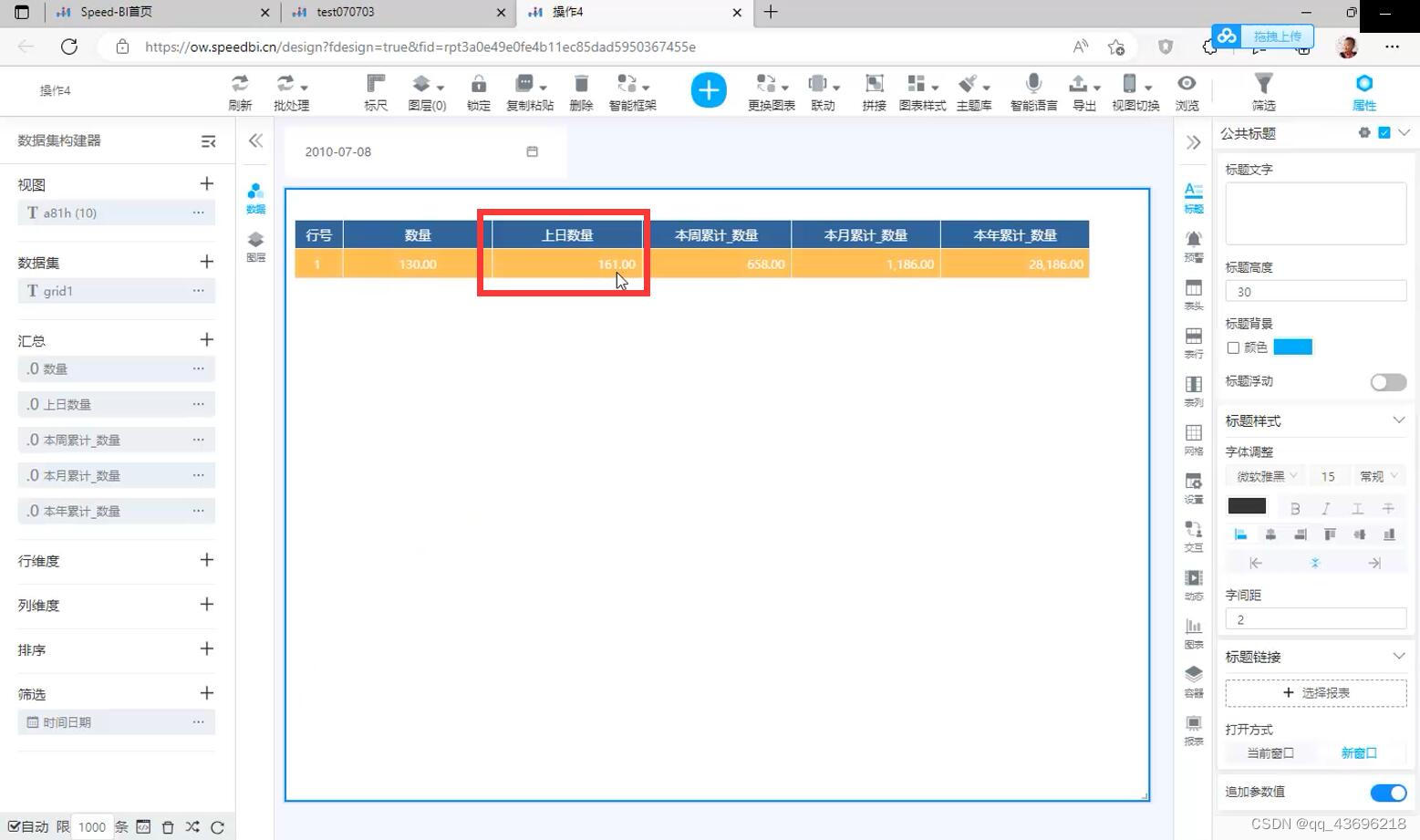
Task: Click the reload icon in bottom bar
Action: (217, 826)
